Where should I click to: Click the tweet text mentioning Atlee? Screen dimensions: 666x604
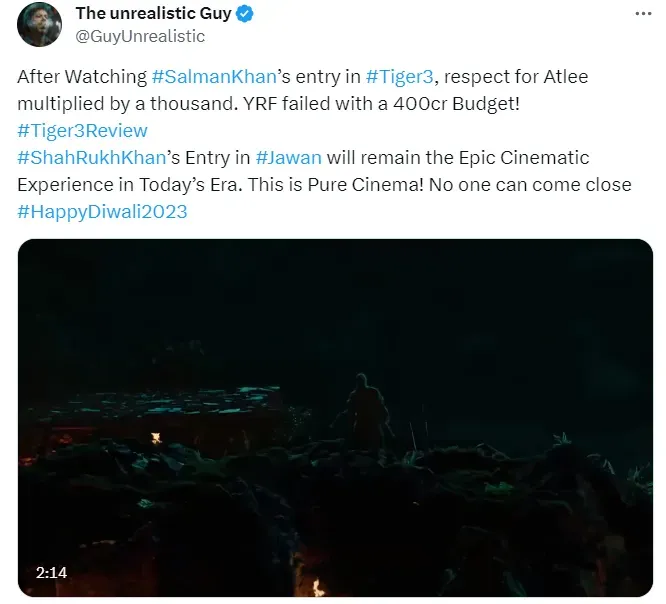[x=516, y=77]
